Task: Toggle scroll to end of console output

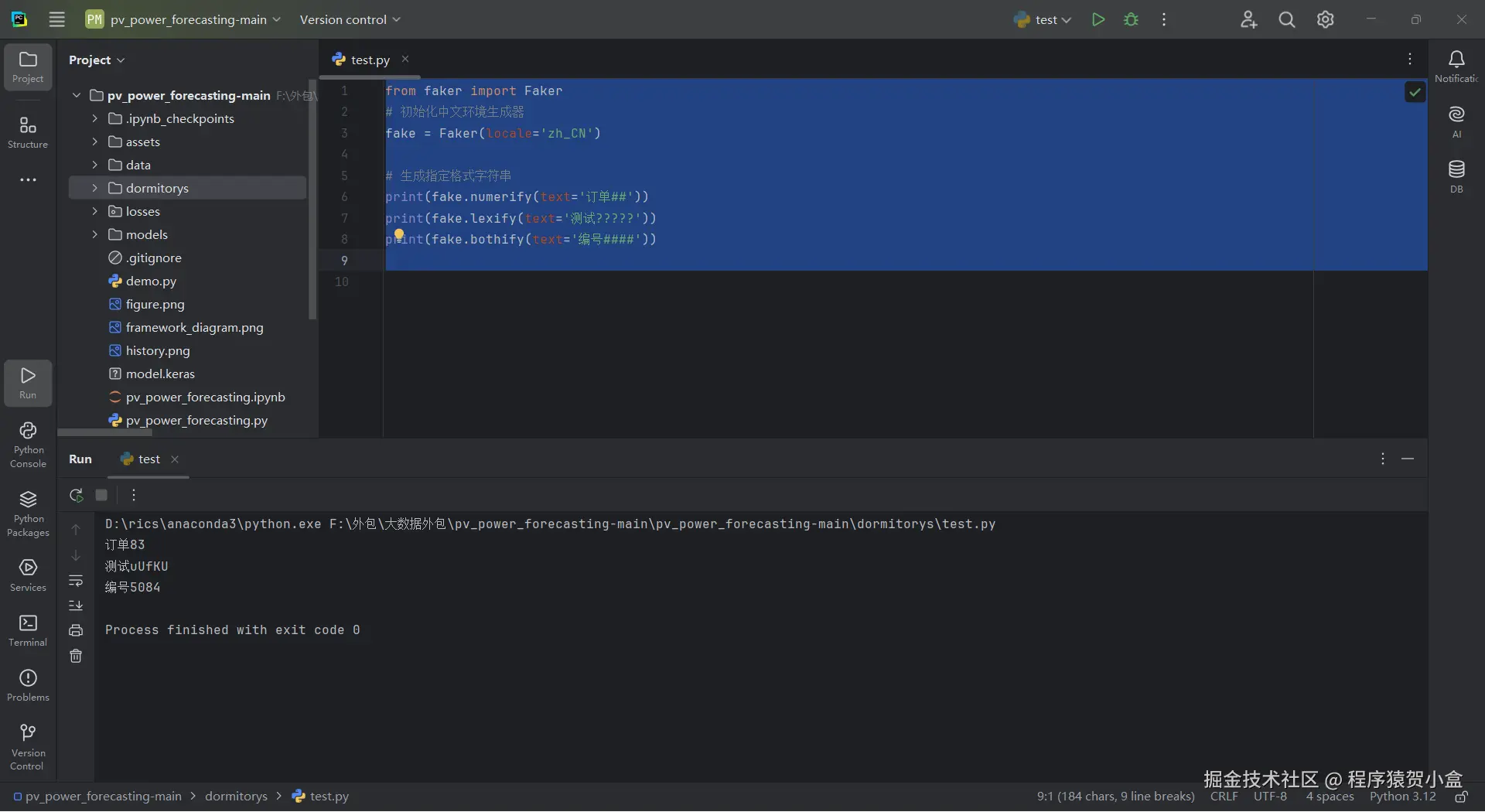Action: [x=76, y=605]
